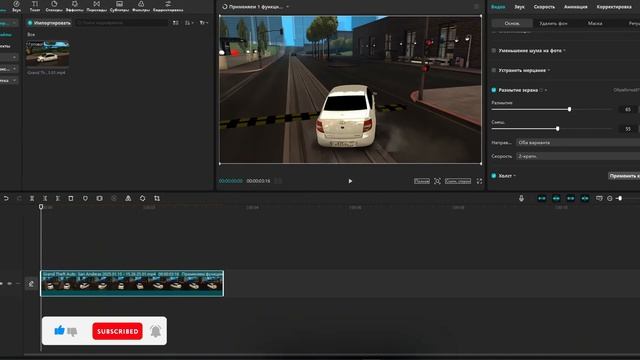This screenshot has width=640, height=360.
Task: Toggle clip linkage in timeline
Action: click(571, 198)
